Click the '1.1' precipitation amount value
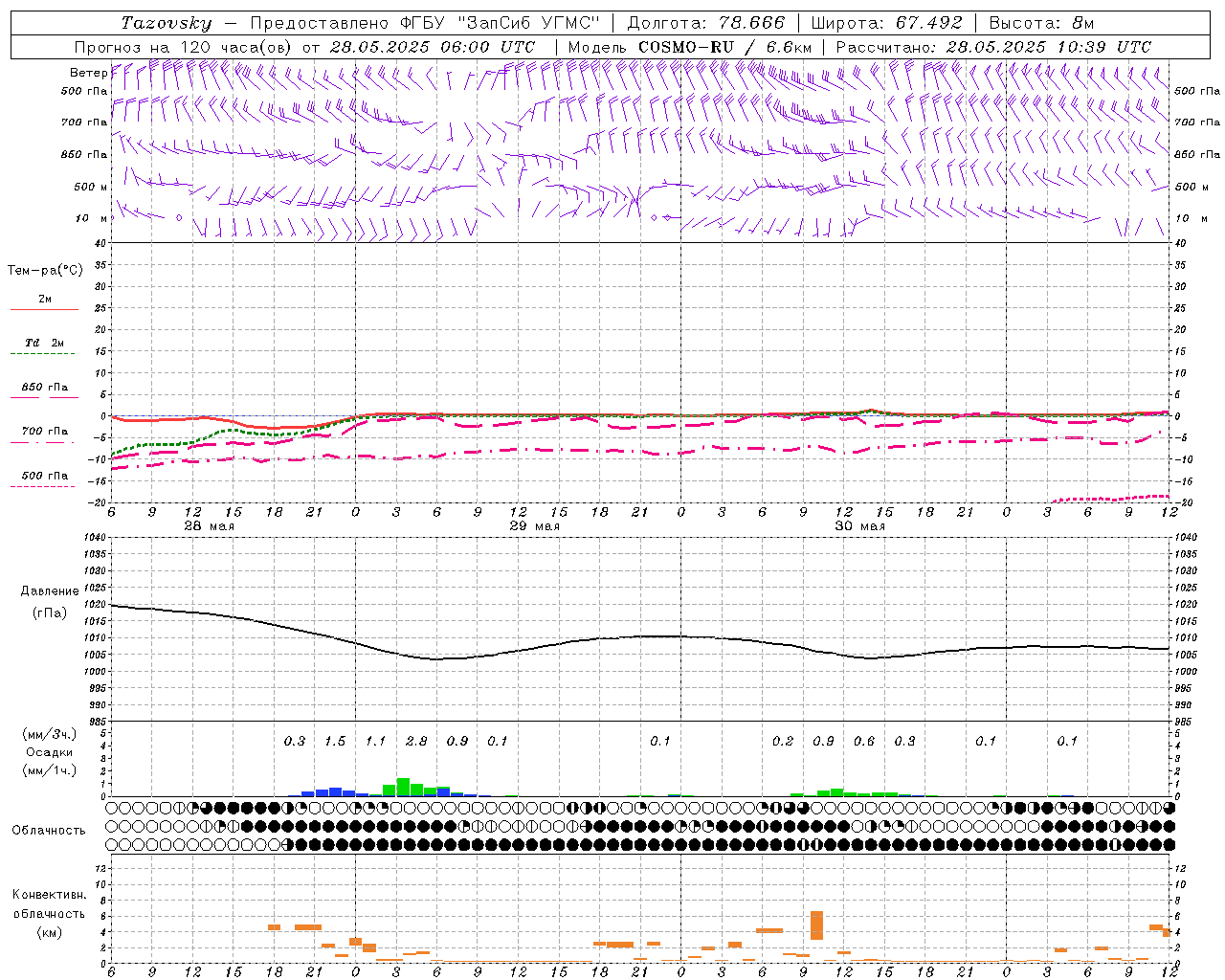 click(x=375, y=741)
